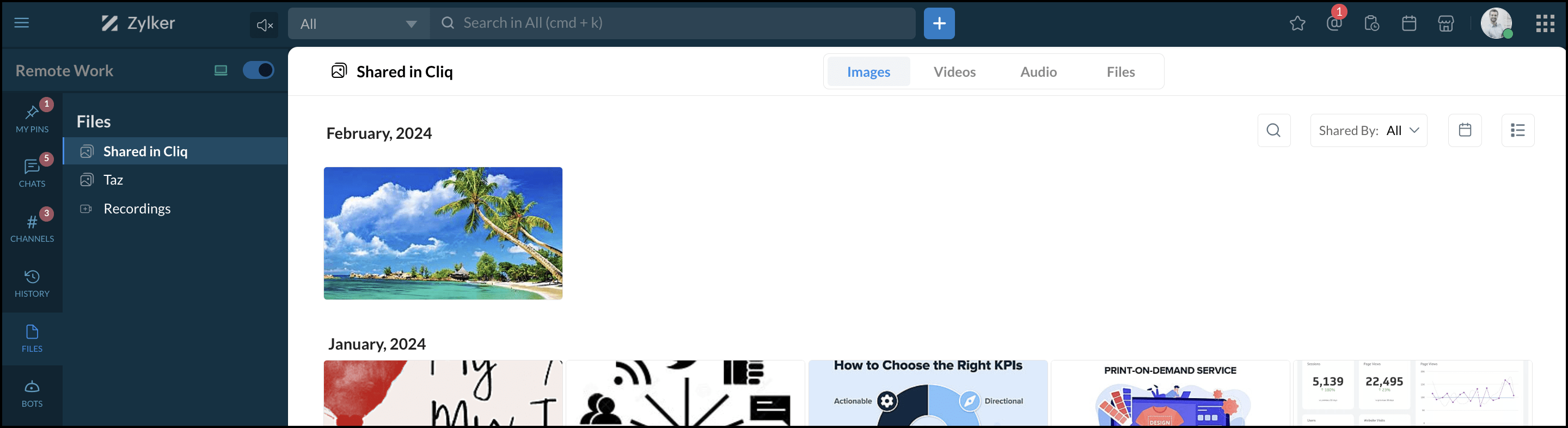Open the calendar icon in top bar
Screen dimensions: 1568x428
coord(1409,24)
